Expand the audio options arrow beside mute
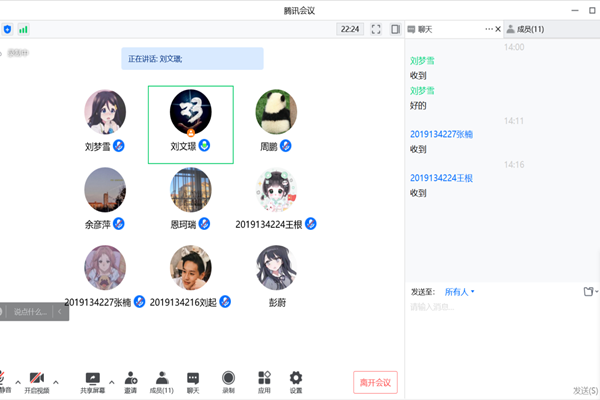Screen dimensions: 600x400 point(19,381)
